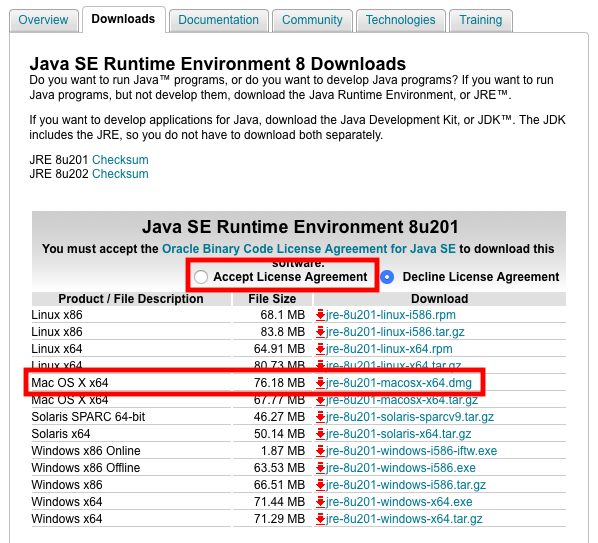Viewport: 598px width, 543px height.
Task: Click the Solaris x64 row label
Action: (x=61, y=434)
